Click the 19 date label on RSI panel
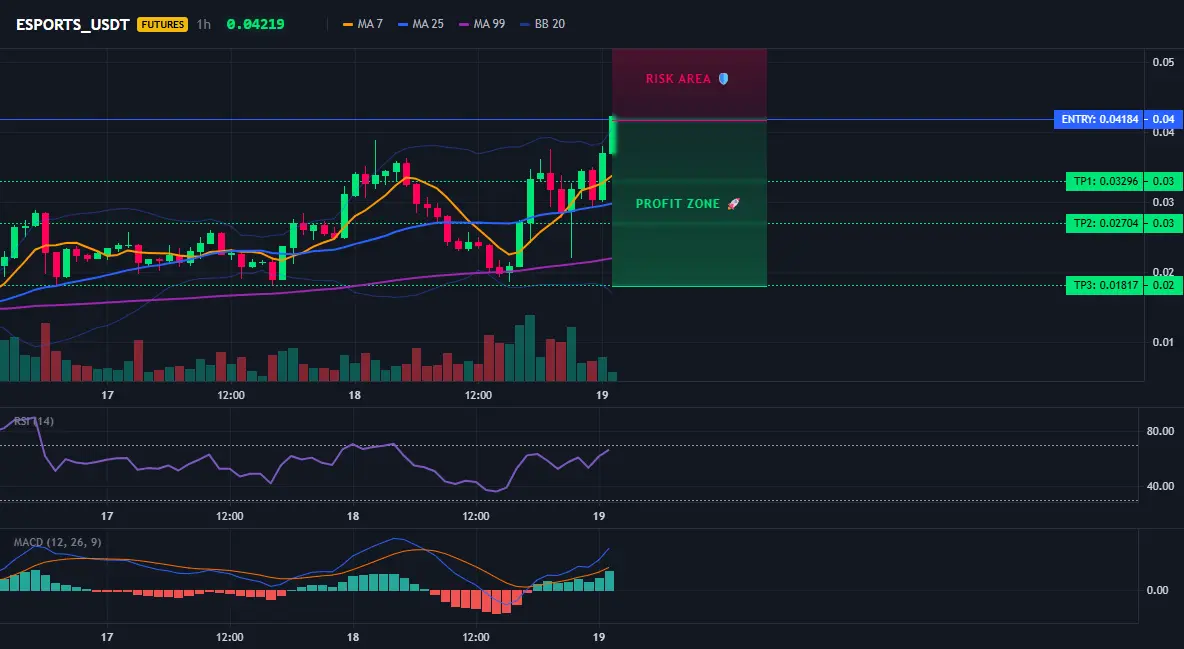This screenshot has height=649, width=1184. point(599,516)
